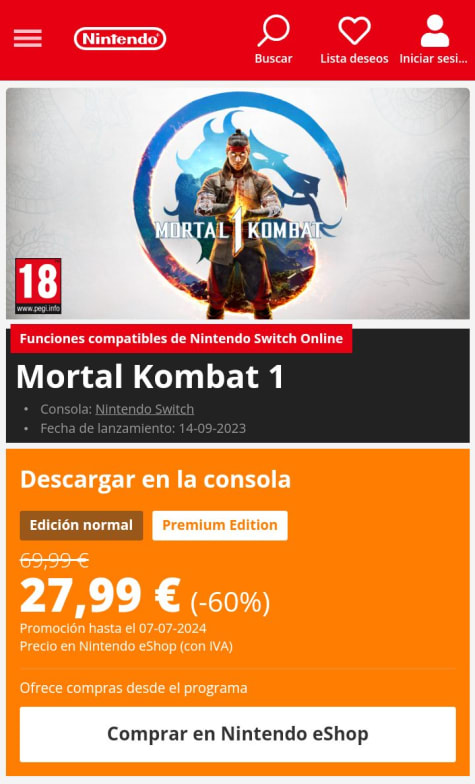The image size is (475, 784).
Task: Click the user profile silhouette icon
Action: click(434, 31)
